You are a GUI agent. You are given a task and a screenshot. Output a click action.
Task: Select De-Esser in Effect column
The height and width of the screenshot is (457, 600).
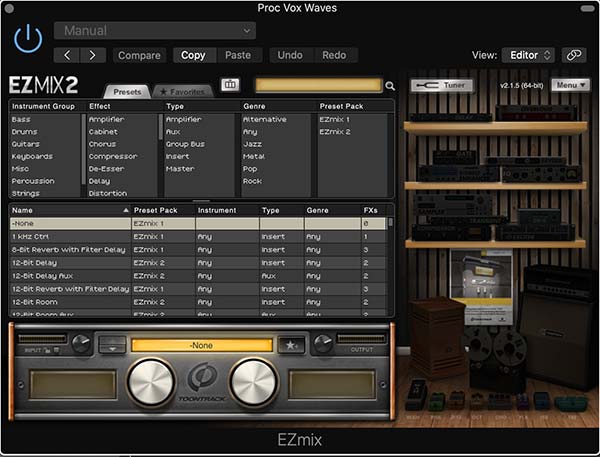coord(106,169)
